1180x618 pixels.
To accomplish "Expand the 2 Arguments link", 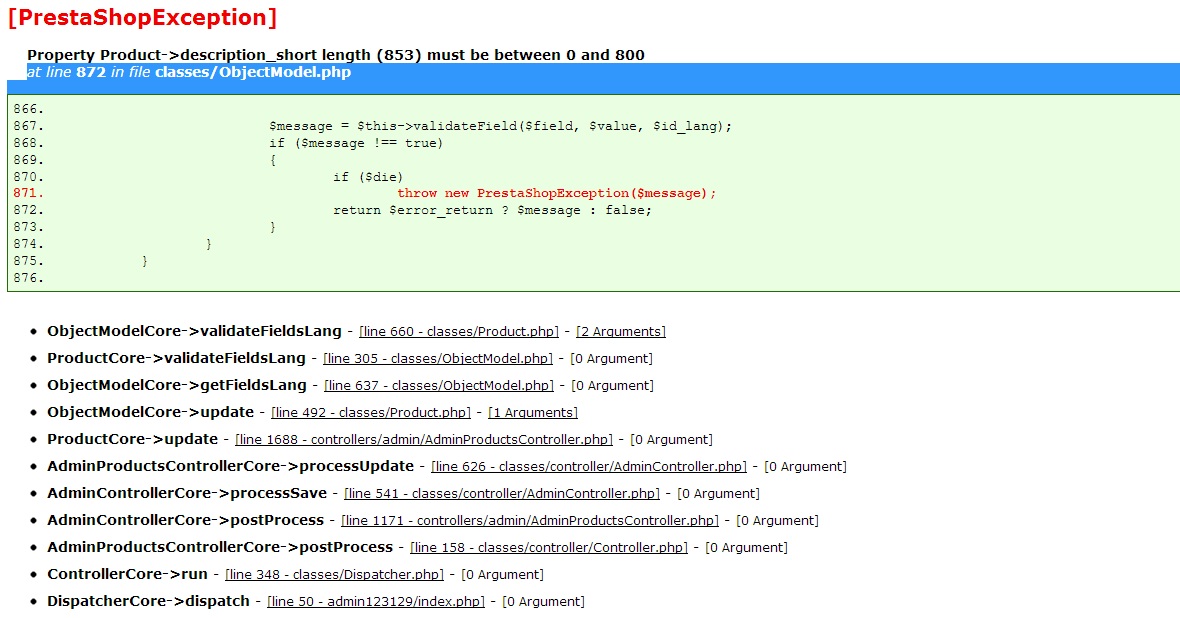I will pos(621,332).
